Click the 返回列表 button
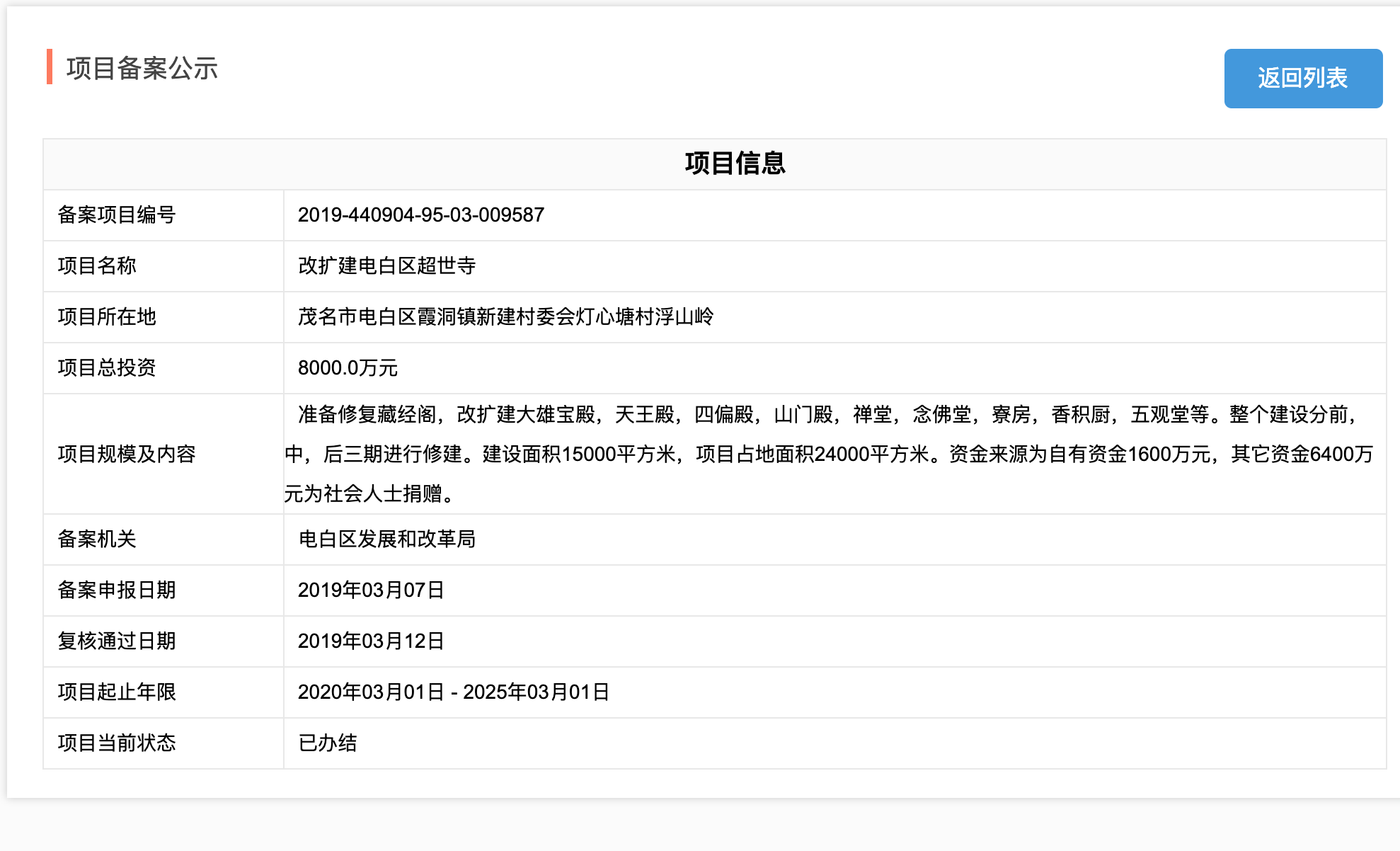The height and width of the screenshot is (851, 1400). 1302,78
